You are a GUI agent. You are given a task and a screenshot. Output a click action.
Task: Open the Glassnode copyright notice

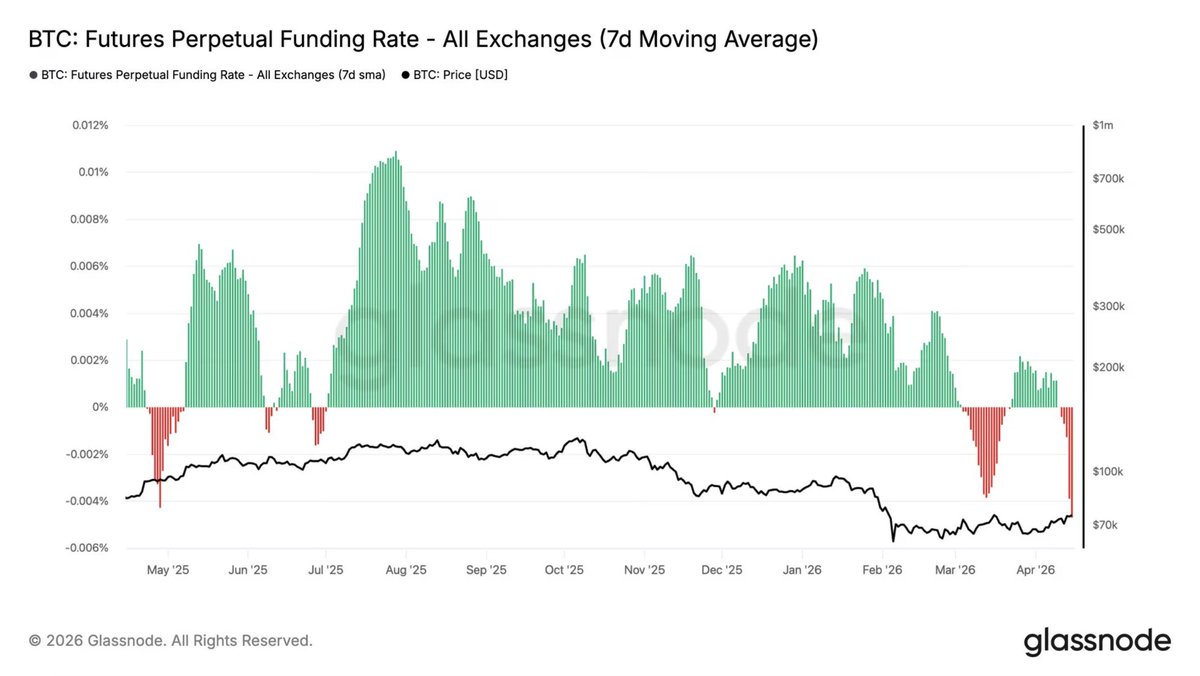(x=170, y=640)
